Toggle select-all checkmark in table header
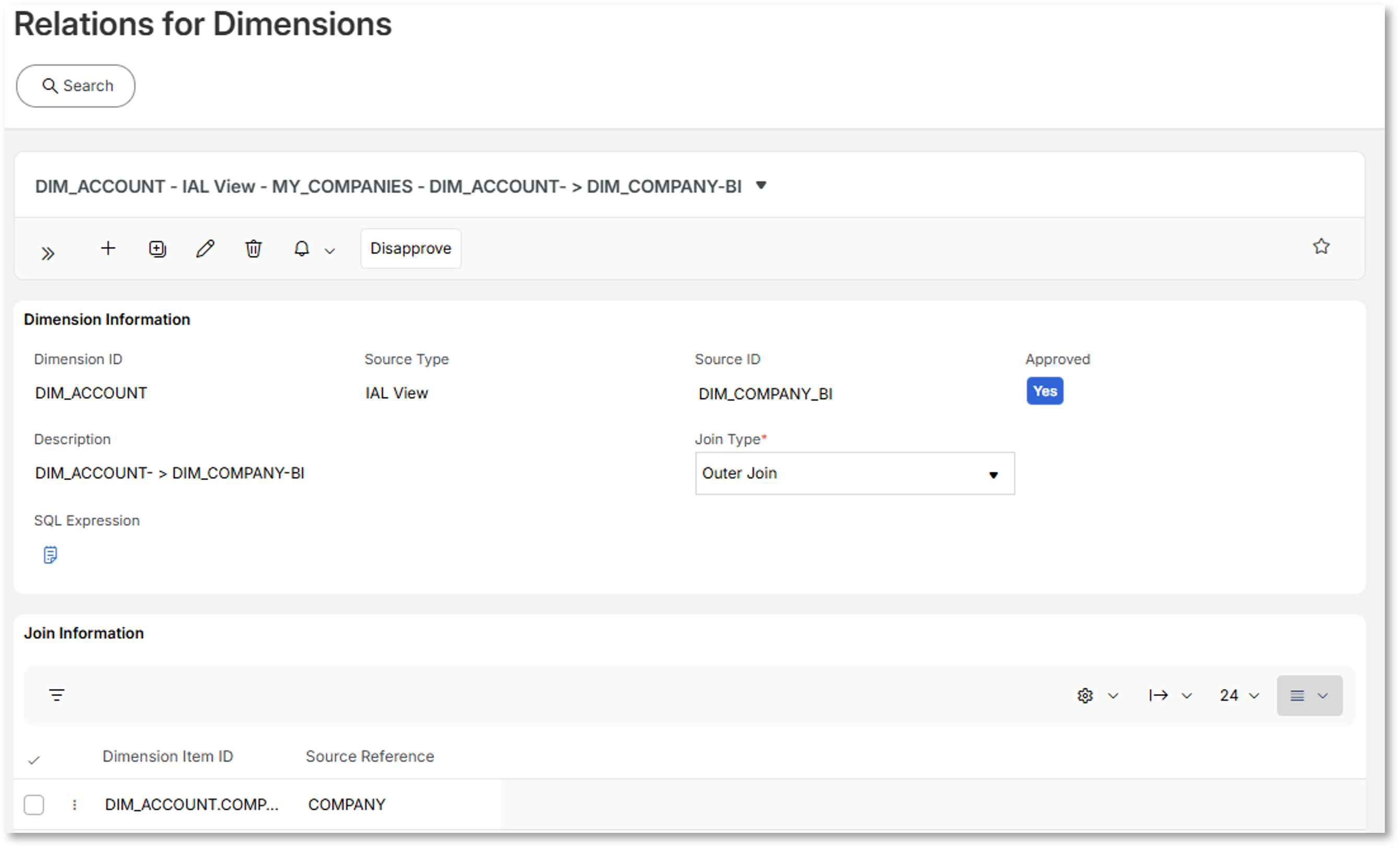Image resolution: width=1400 pixels, height=848 pixels. [34, 760]
